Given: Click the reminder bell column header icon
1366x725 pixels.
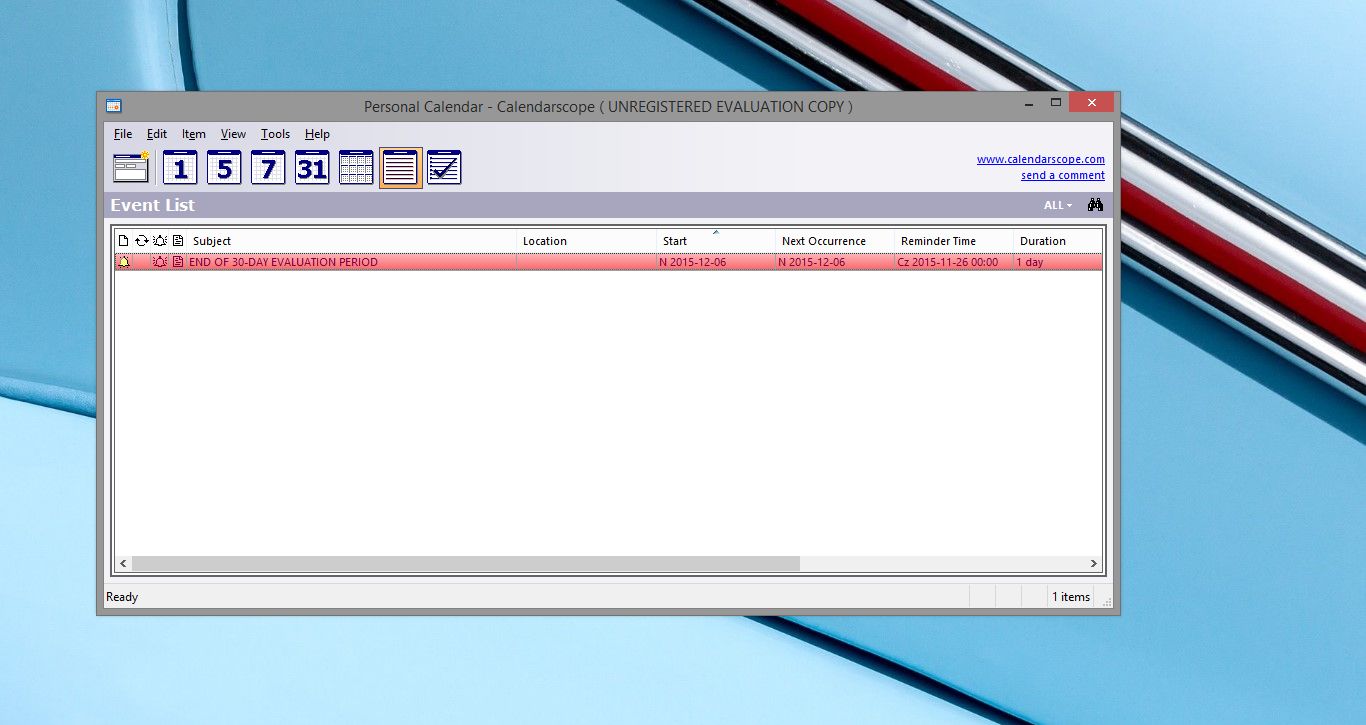Looking at the screenshot, I should tap(160, 241).
